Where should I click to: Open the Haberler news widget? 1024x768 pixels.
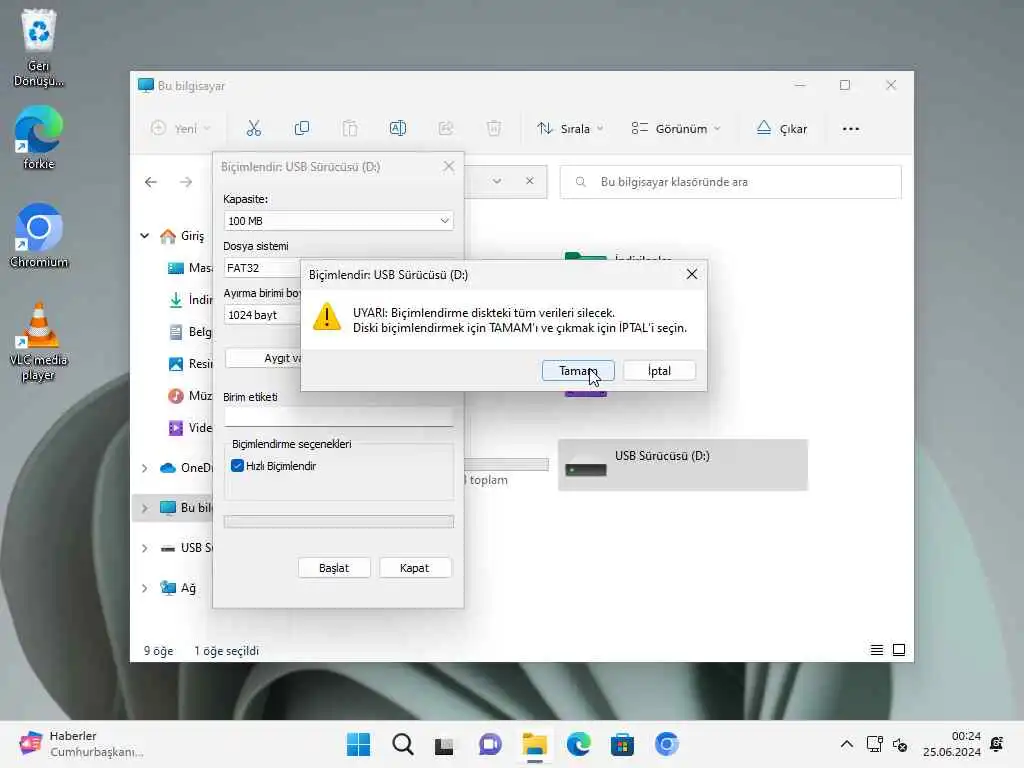click(81, 744)
